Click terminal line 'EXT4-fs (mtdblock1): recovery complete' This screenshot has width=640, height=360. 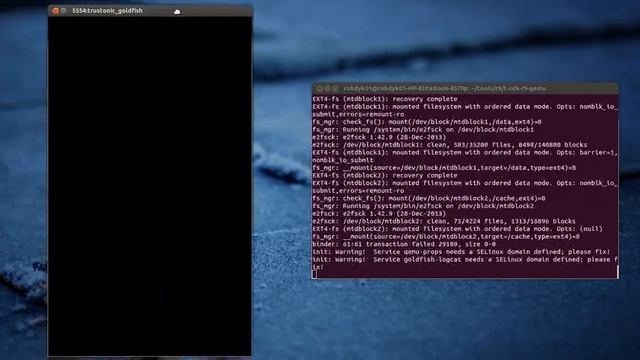coord(385,99)
